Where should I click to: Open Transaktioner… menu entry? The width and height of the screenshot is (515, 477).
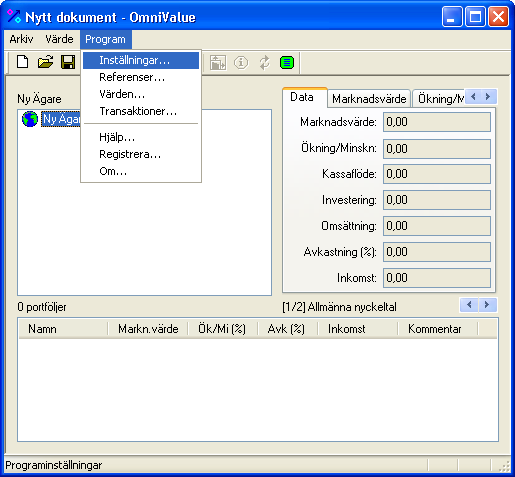click(141, 111)
